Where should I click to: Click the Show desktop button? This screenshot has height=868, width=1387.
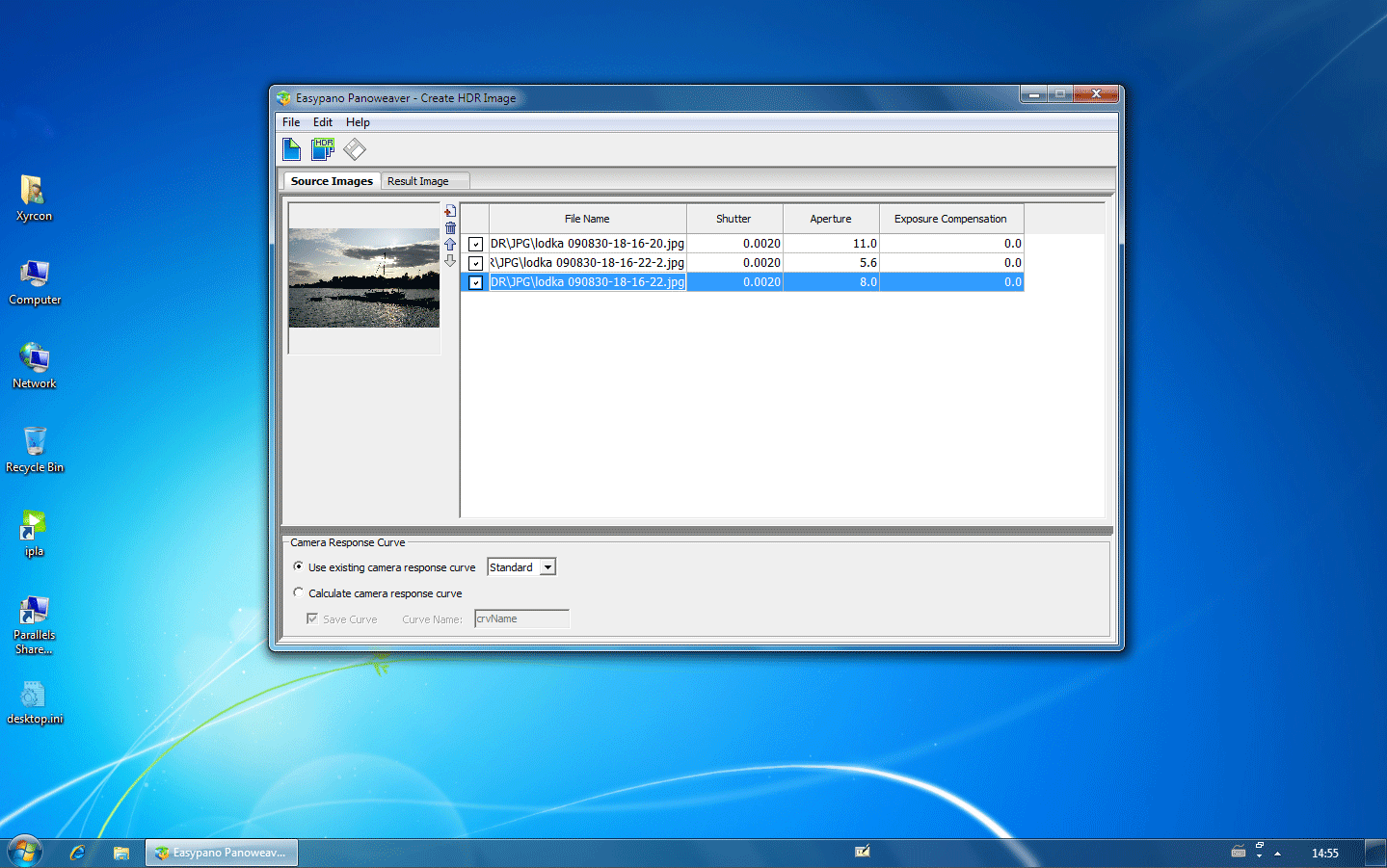1375,853
